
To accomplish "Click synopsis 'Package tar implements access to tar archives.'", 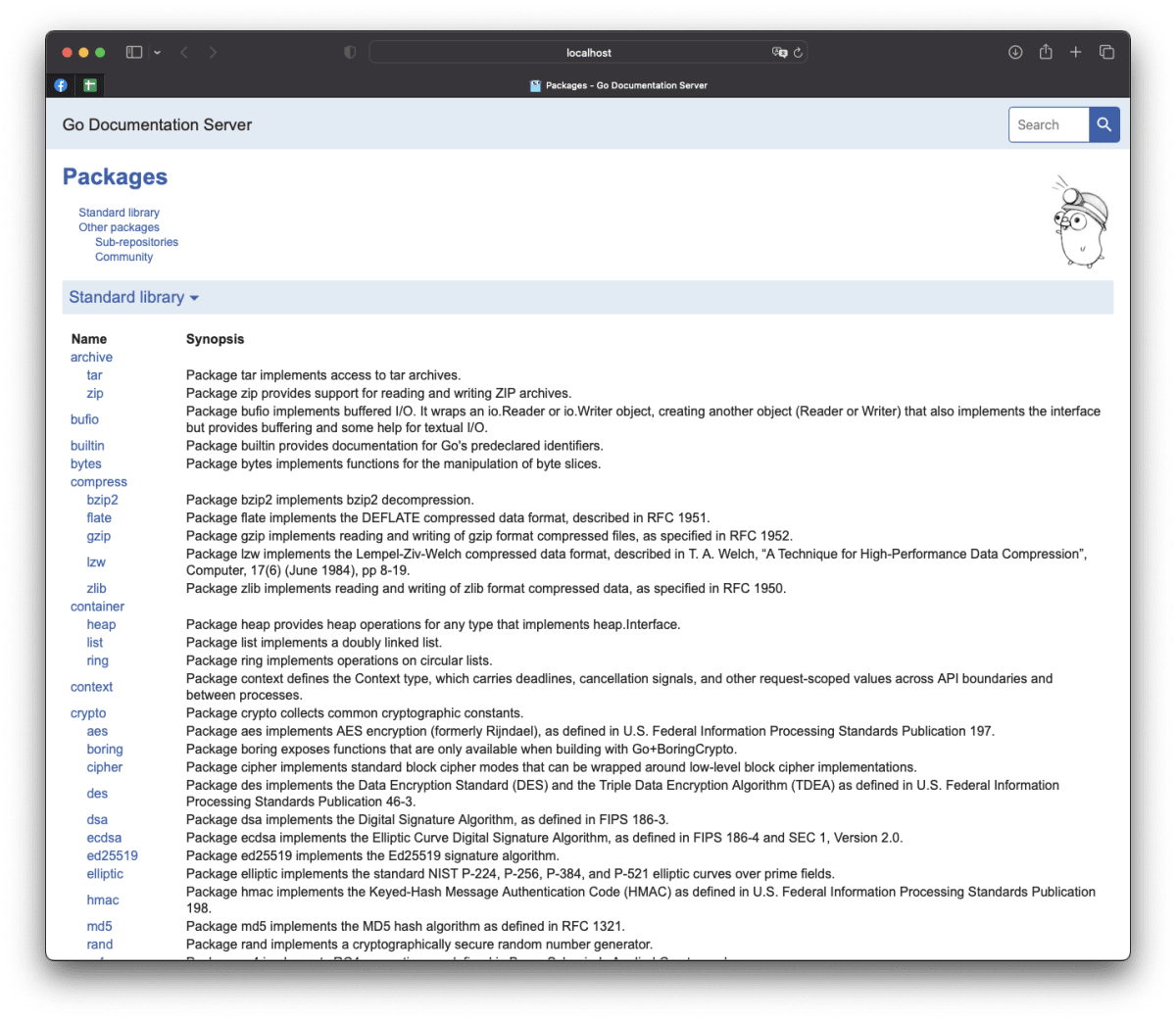I will pyautogui.click(x=323, y=375).
